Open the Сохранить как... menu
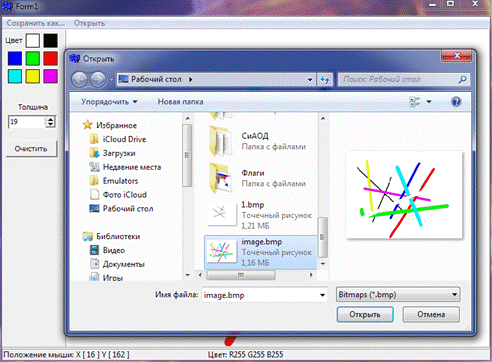The image size is (492, 362). (36, 23)
